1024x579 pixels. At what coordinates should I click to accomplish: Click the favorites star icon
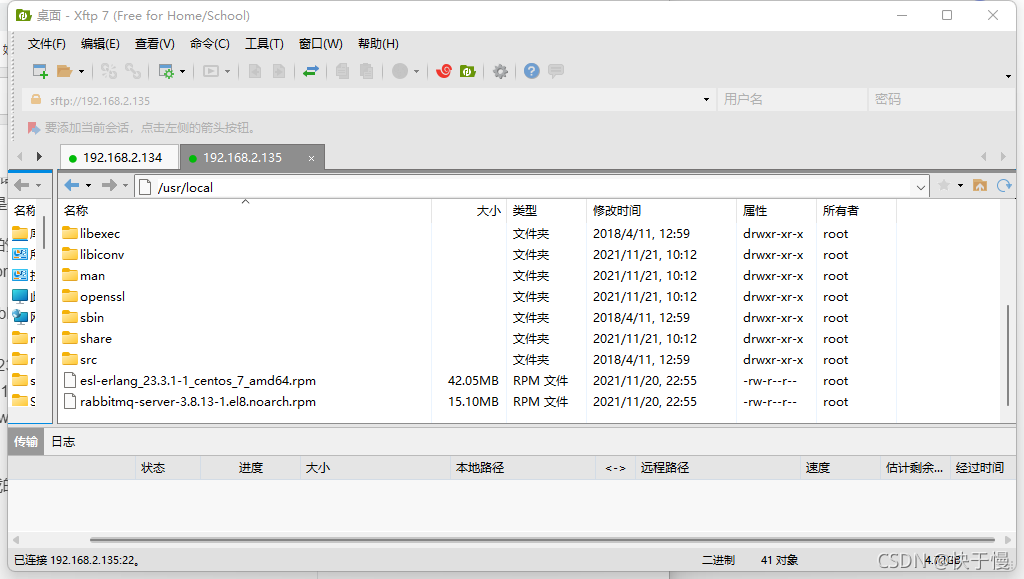tap(944, 186)
